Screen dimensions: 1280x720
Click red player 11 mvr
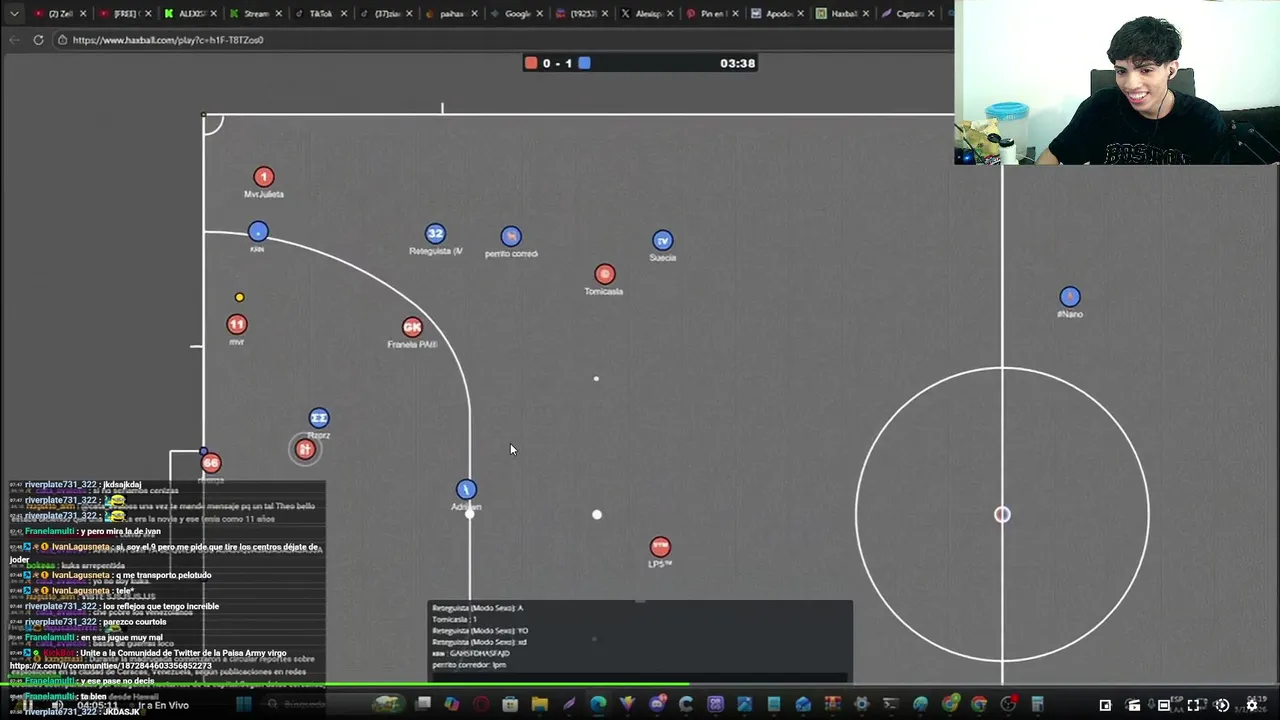click(x=237, y=324)
